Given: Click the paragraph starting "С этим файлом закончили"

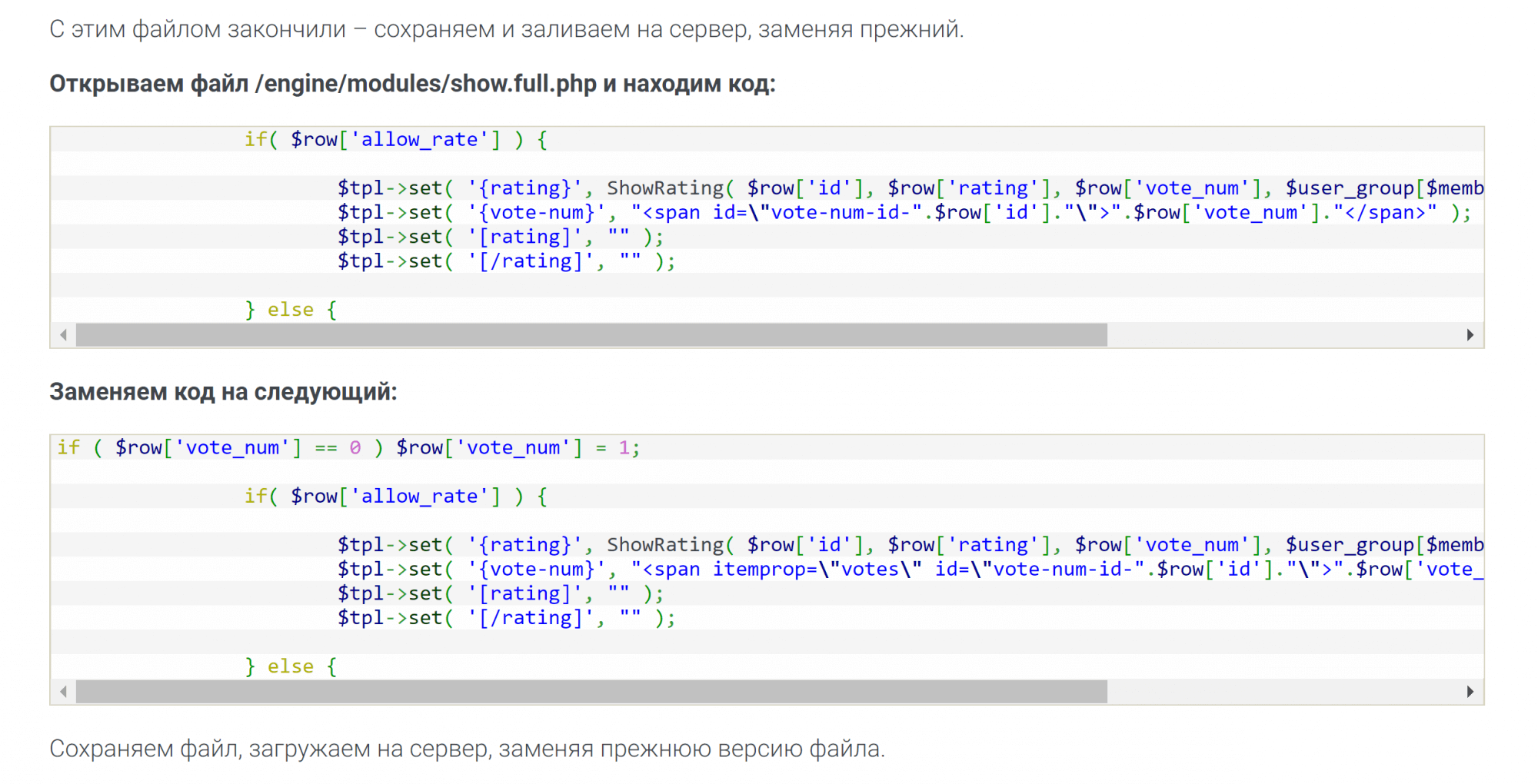Looking at the screenshot, I should click(x=506, y=29).
